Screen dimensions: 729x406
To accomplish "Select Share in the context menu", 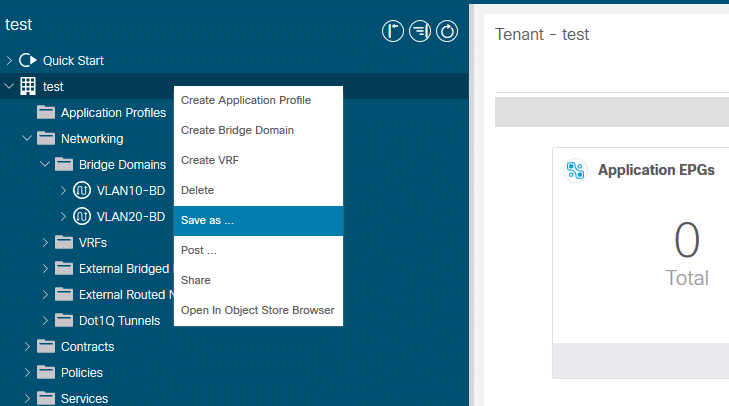I will click(x=258, y=280).
